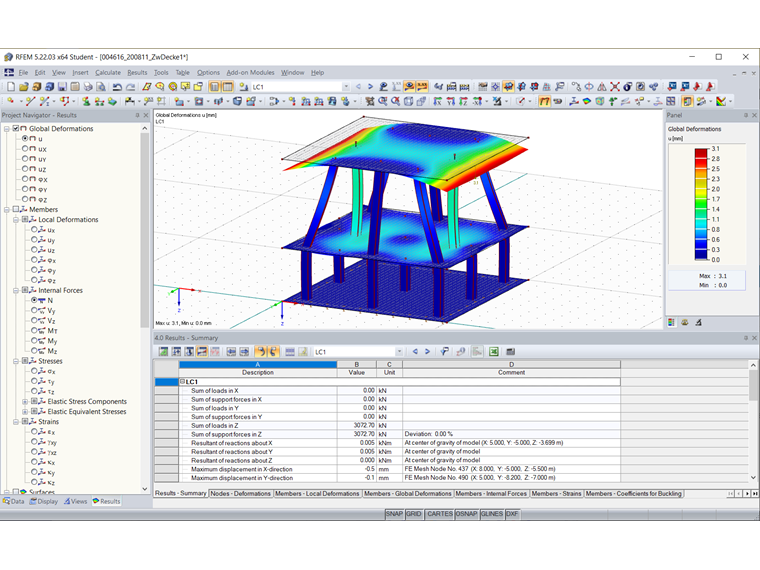
Task: Select the uy global deformation radio button
Action: point(25,159)
